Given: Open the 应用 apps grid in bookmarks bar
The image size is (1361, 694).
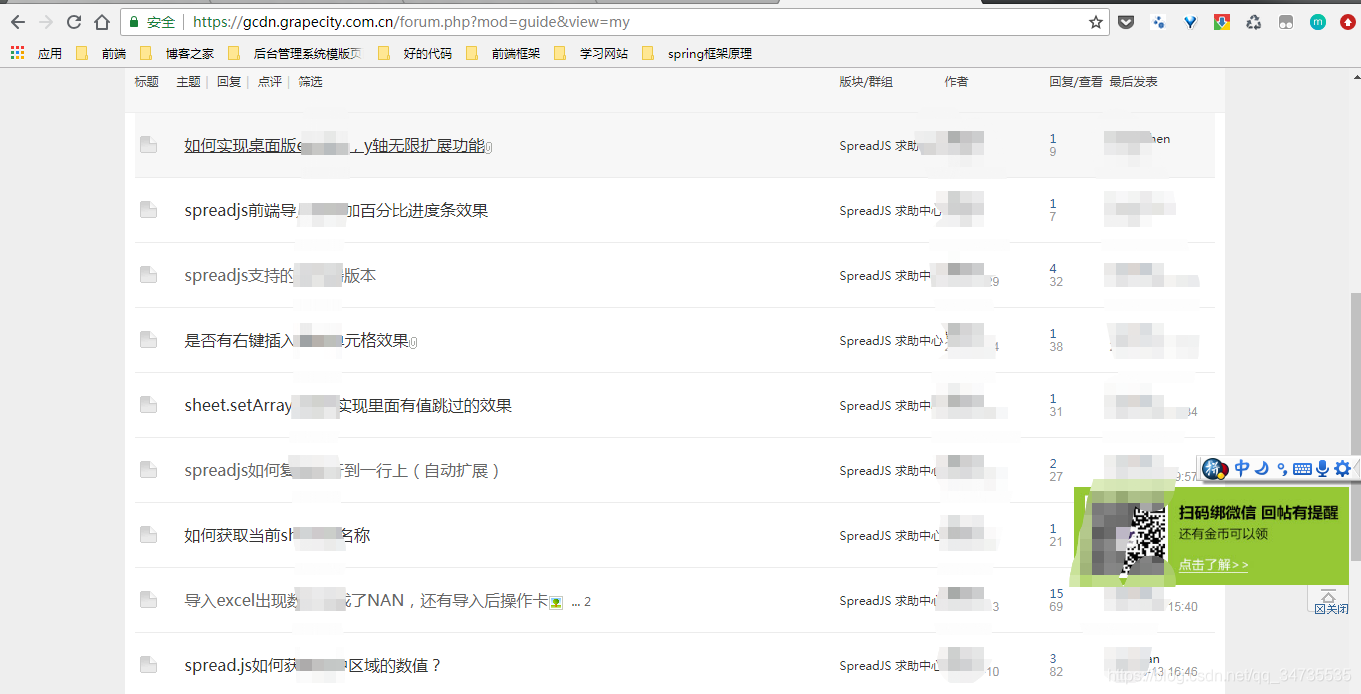Looking at the screenshot, I should (x=36, y=54).
